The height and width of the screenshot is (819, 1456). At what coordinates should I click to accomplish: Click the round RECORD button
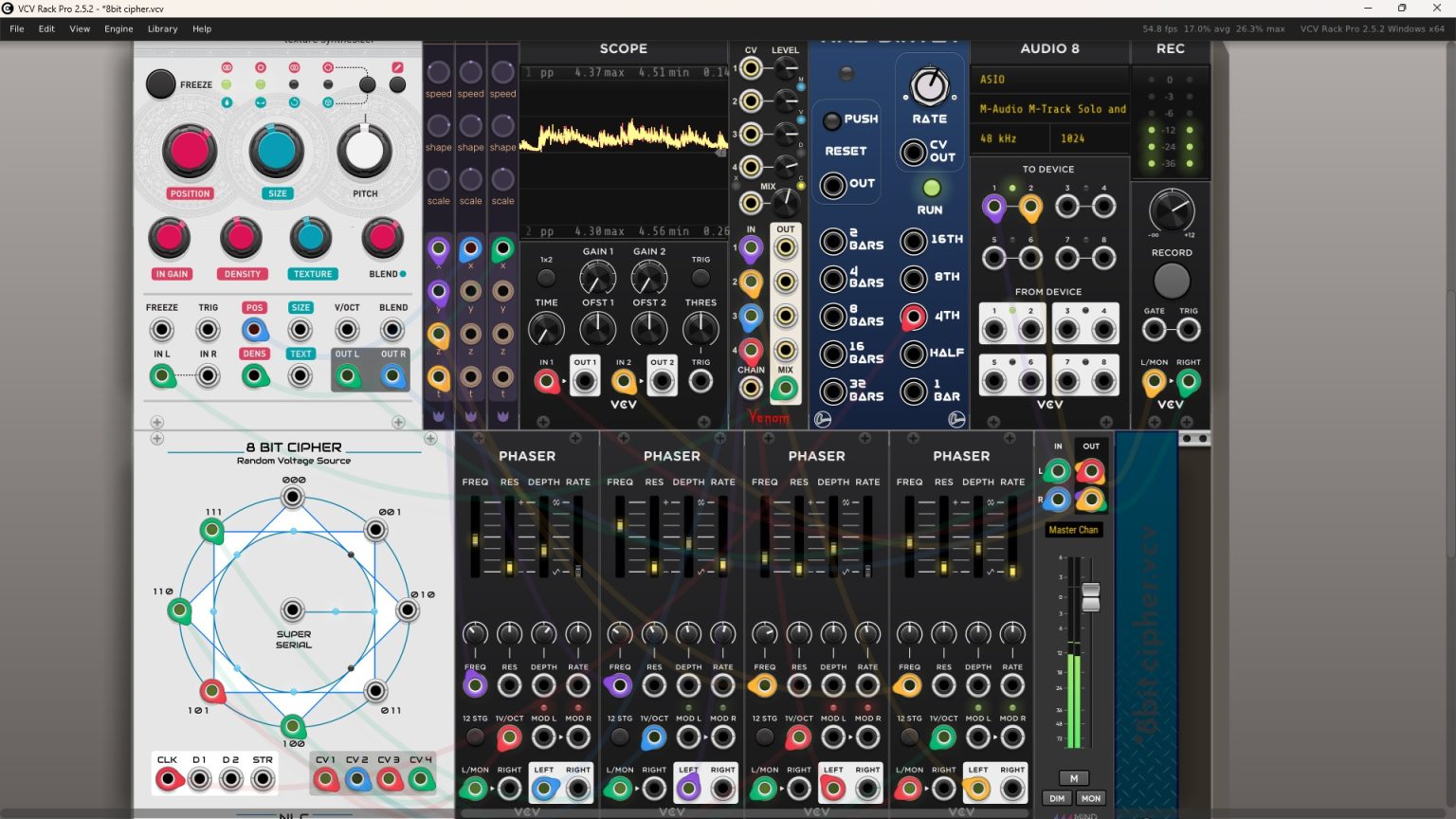tap(1171, 281)
